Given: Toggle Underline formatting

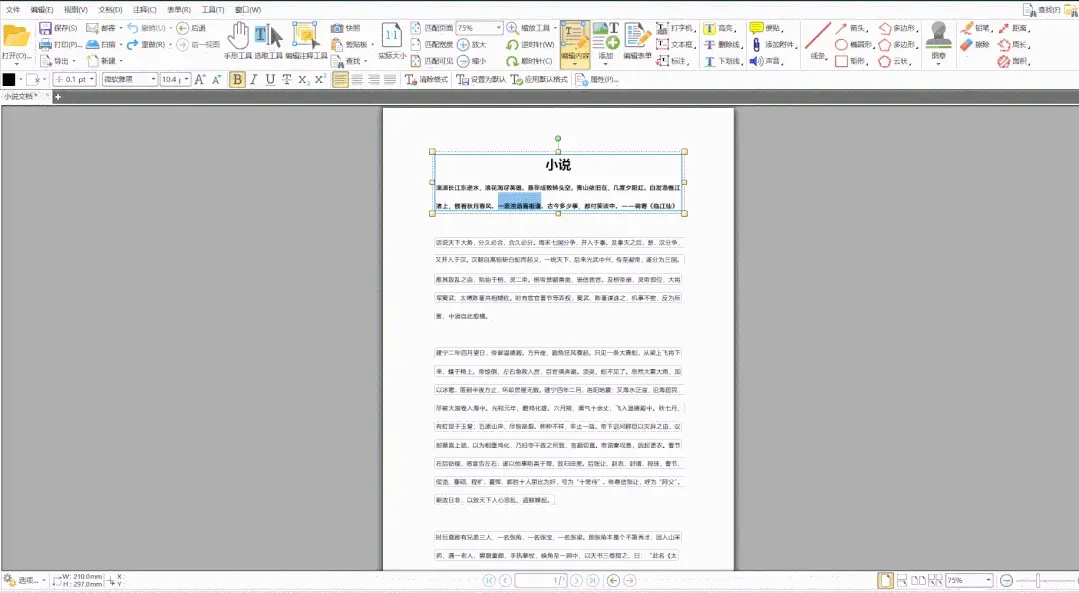Looking at the screenshot, I should (270, 80).
